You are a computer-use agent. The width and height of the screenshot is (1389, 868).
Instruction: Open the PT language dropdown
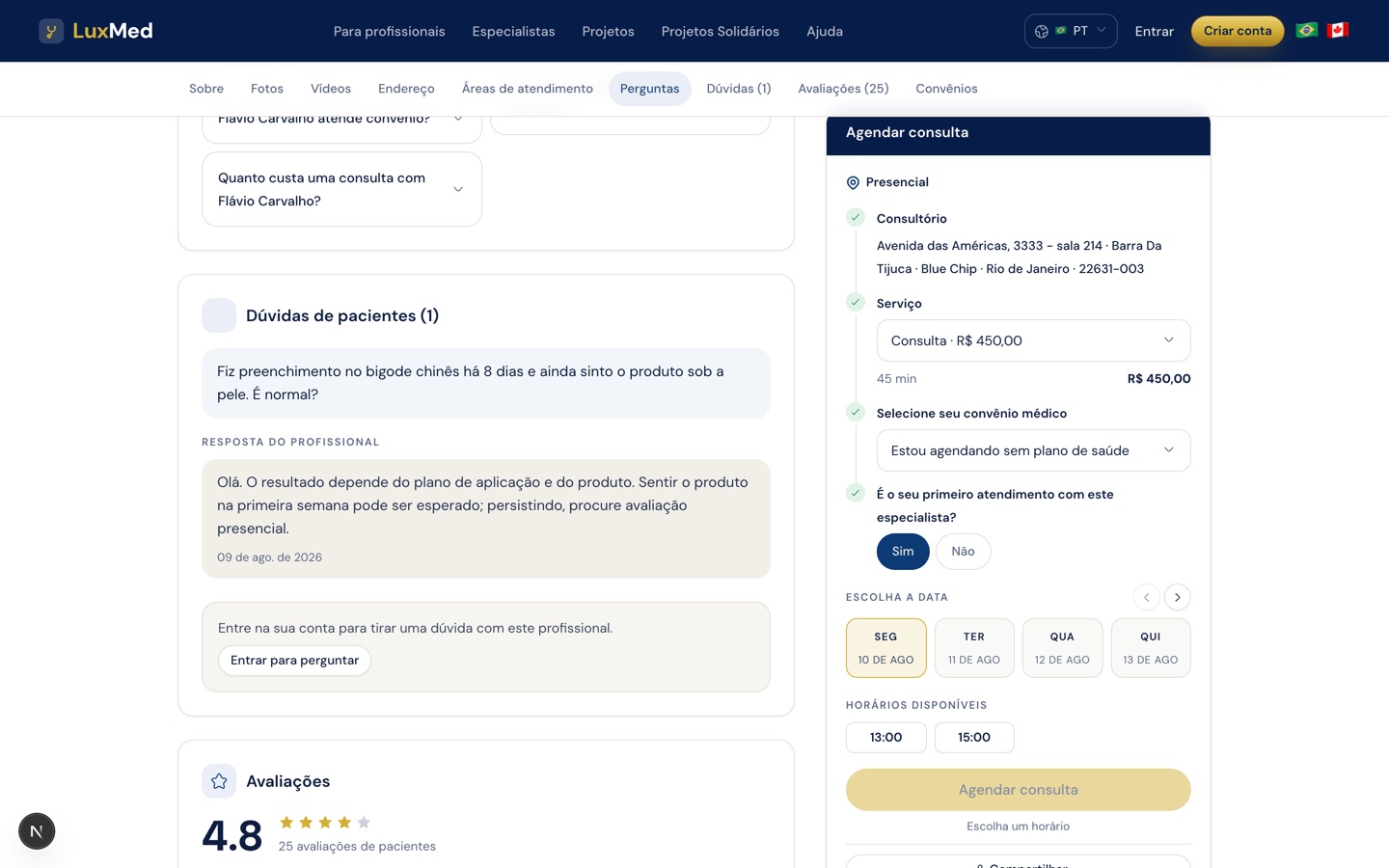[x=1071, y=31]
